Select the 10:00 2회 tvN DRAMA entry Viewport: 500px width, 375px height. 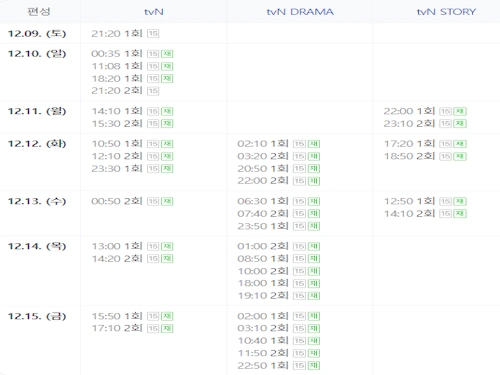coord(263,271)
